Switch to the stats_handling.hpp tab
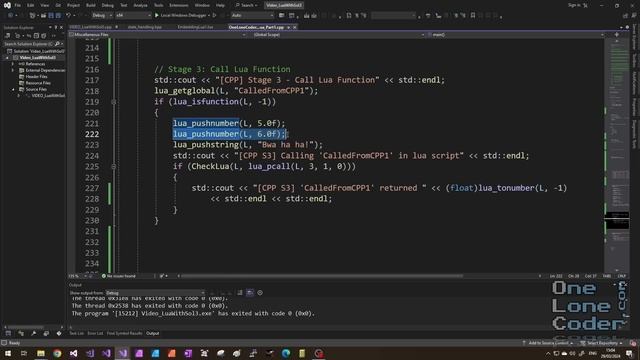This screenshot has height=360, width=640. (144, 27)
